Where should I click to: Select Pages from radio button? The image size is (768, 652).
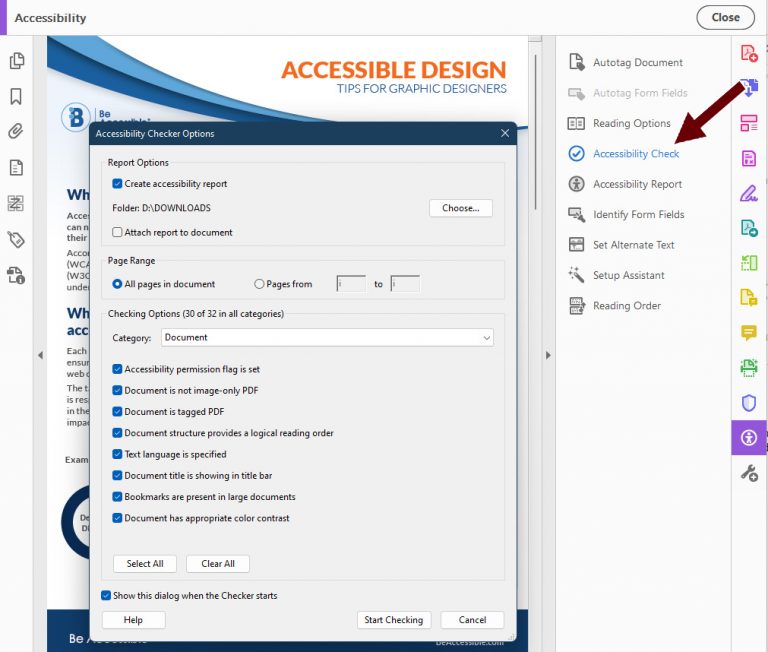tap(259, 284)
